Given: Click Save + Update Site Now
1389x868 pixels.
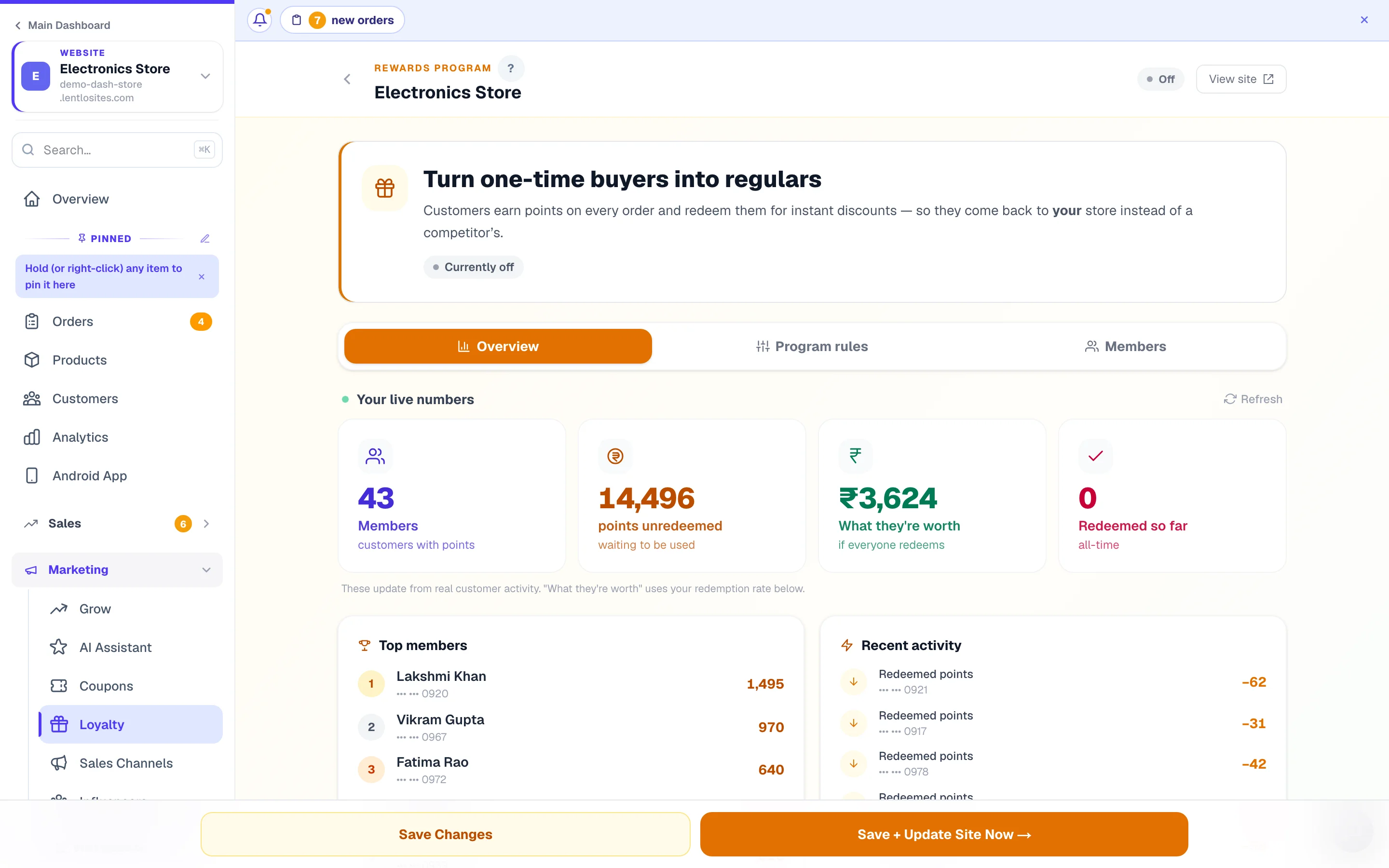Looking at the screenshot, I should click(943, 834).
